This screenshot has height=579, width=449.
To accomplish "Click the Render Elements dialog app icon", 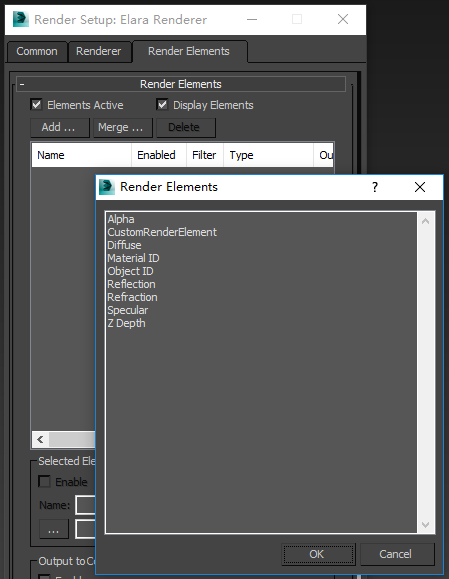I will pos(107,187).
